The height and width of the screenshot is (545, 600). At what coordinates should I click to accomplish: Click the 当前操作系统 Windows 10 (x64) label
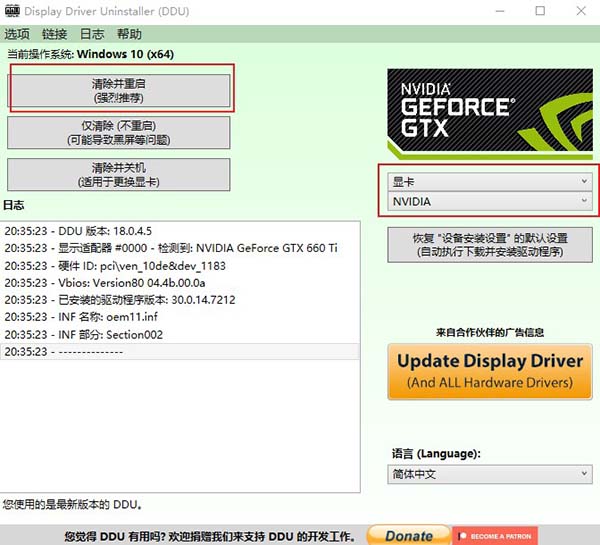coord(91,54)
